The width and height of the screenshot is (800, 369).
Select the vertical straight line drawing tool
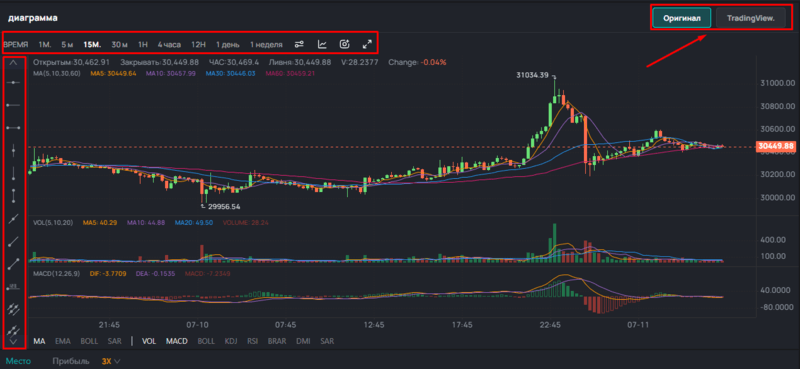click(14, 150)
